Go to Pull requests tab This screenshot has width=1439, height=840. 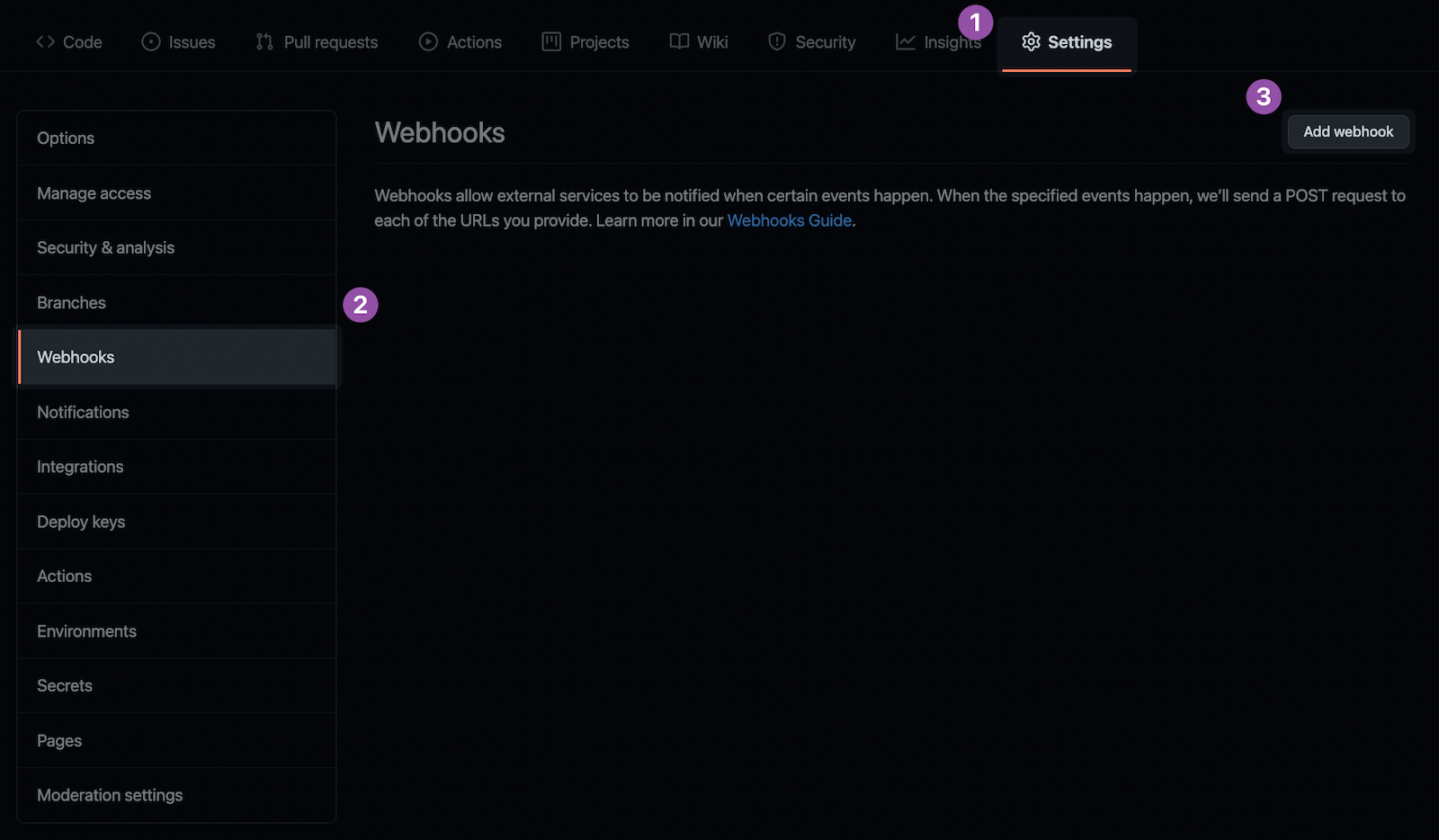[x=317, y=42]
